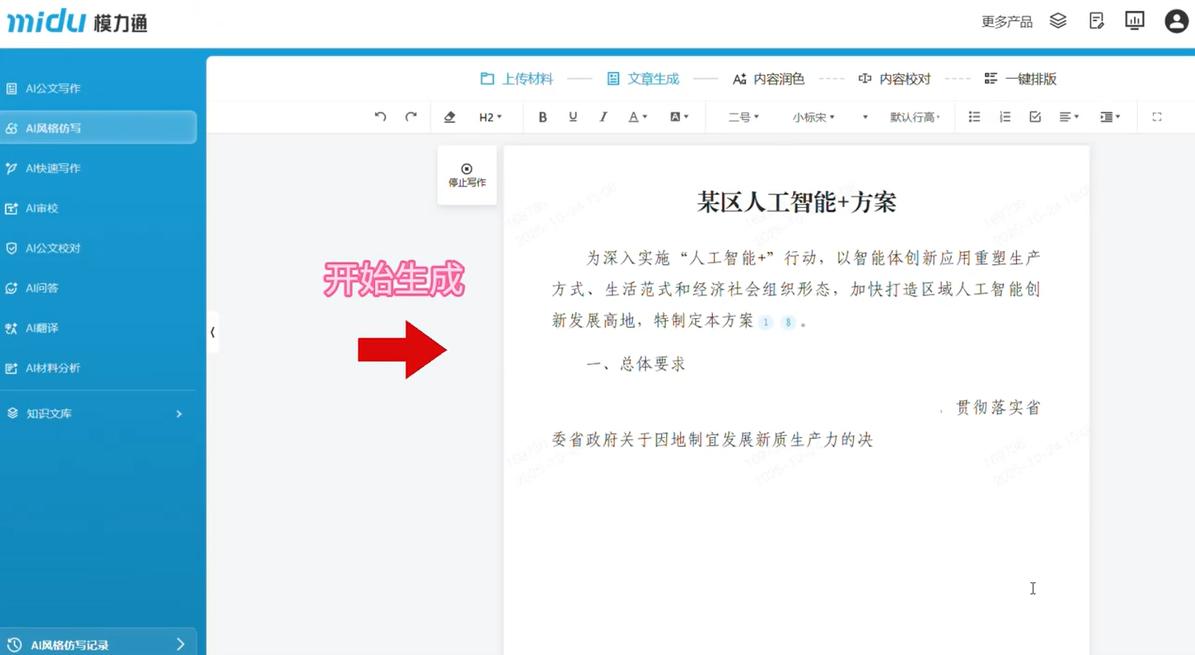
Task: Go to the 内容润色 step
Action: [x=768, y=79]
